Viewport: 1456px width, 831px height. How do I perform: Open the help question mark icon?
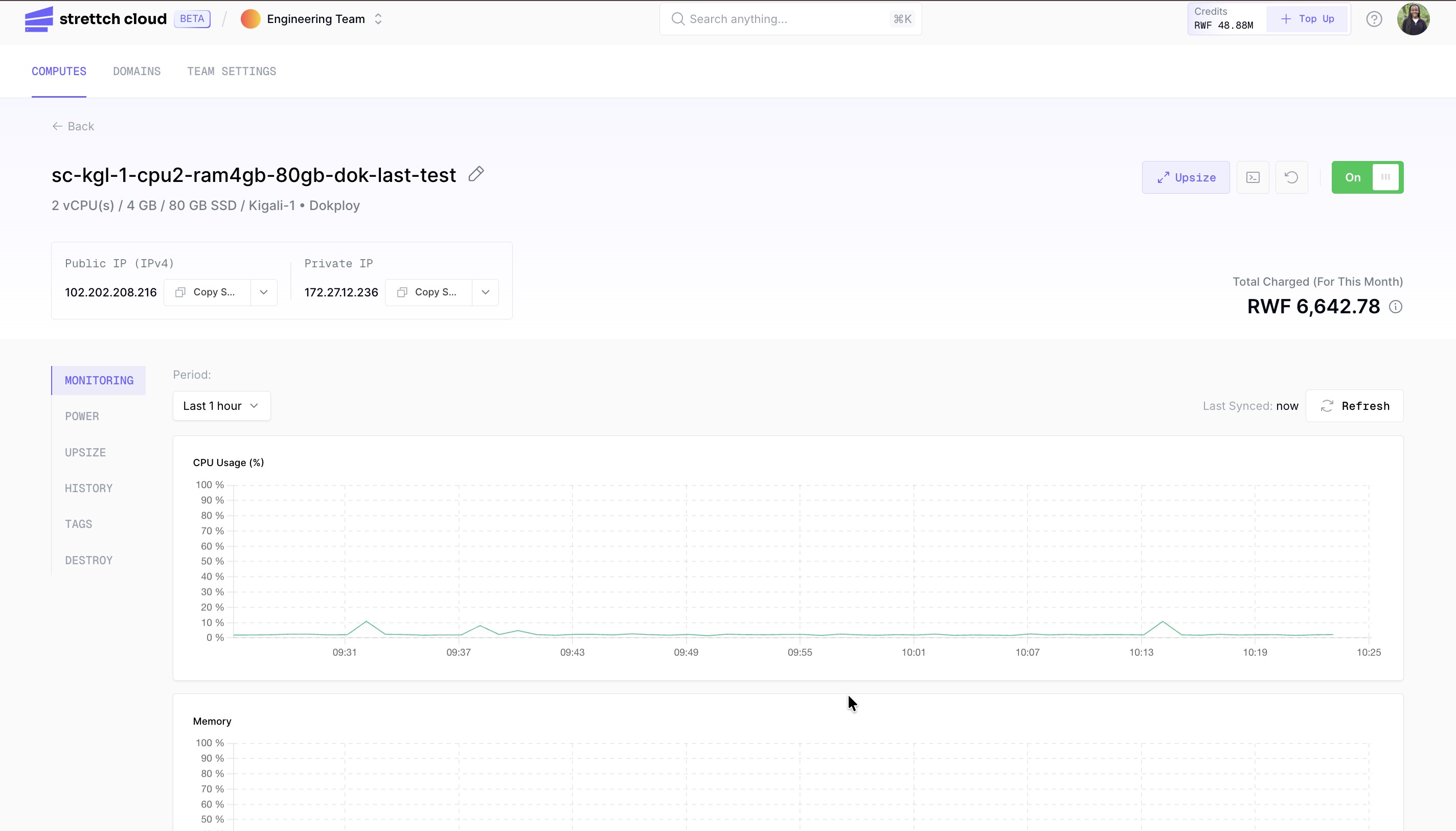tap(1374, 19)
